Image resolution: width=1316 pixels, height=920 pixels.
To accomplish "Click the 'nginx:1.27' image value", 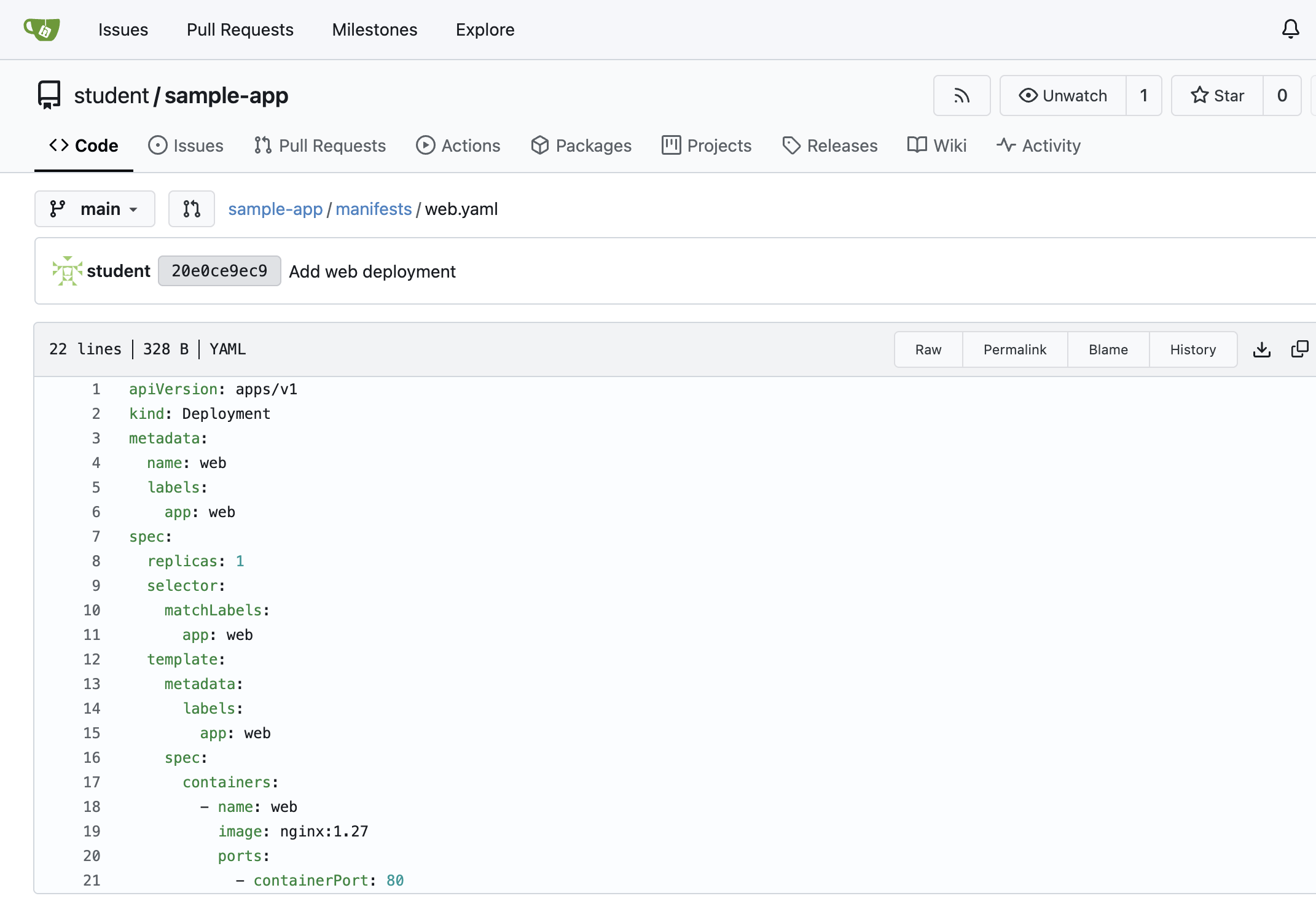I will [324, 831].
